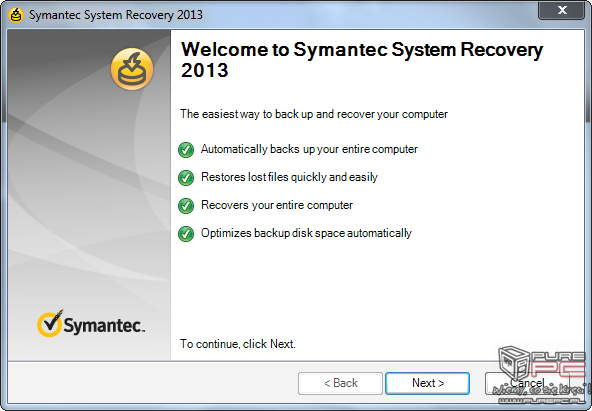Click the green check beside Restores lost files
This screenshot has width=592, height=411.
(x=186, y=178)
